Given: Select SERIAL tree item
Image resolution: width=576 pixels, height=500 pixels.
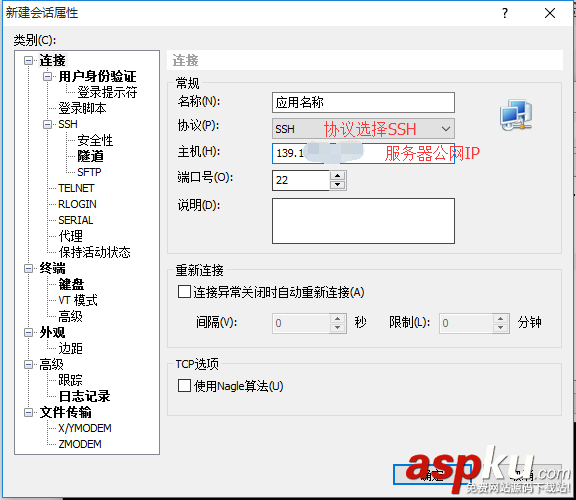Looking at the screenshot, I should [76, 220].
